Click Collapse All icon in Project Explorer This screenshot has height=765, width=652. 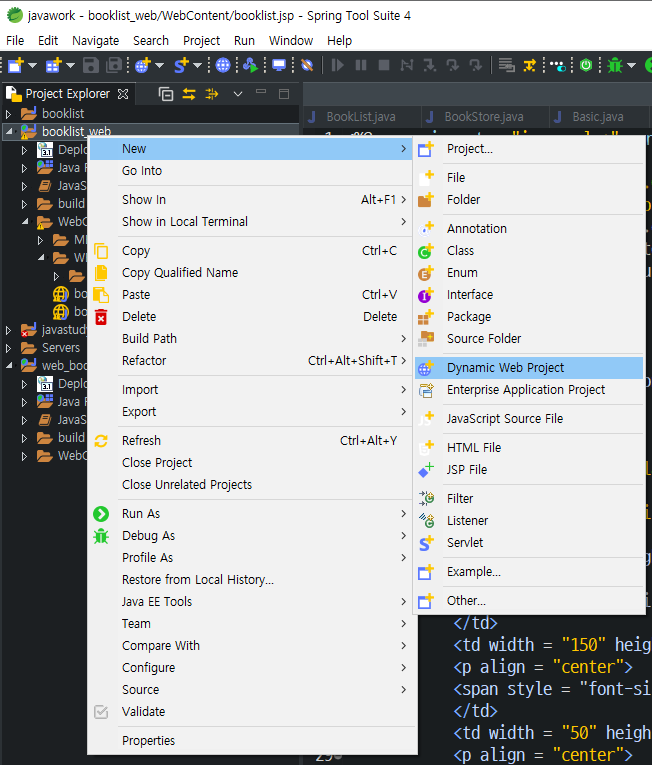(x=166, y=94)
